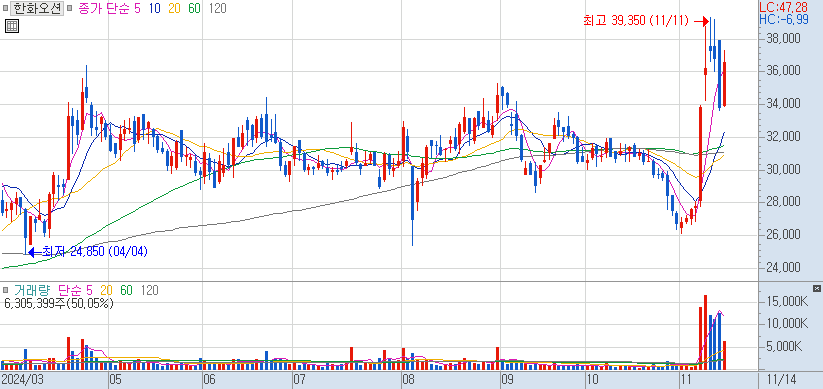Image resolution: width=823 pixels, height=389 pixels.
Task: Click the 34,000 price axis label
Action: click(785, 104)
